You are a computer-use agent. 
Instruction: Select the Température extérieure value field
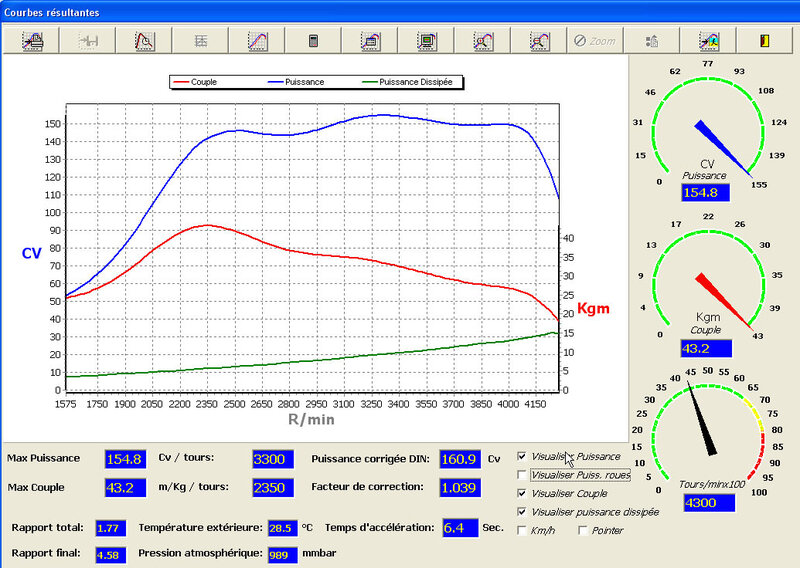coord(283,527)
